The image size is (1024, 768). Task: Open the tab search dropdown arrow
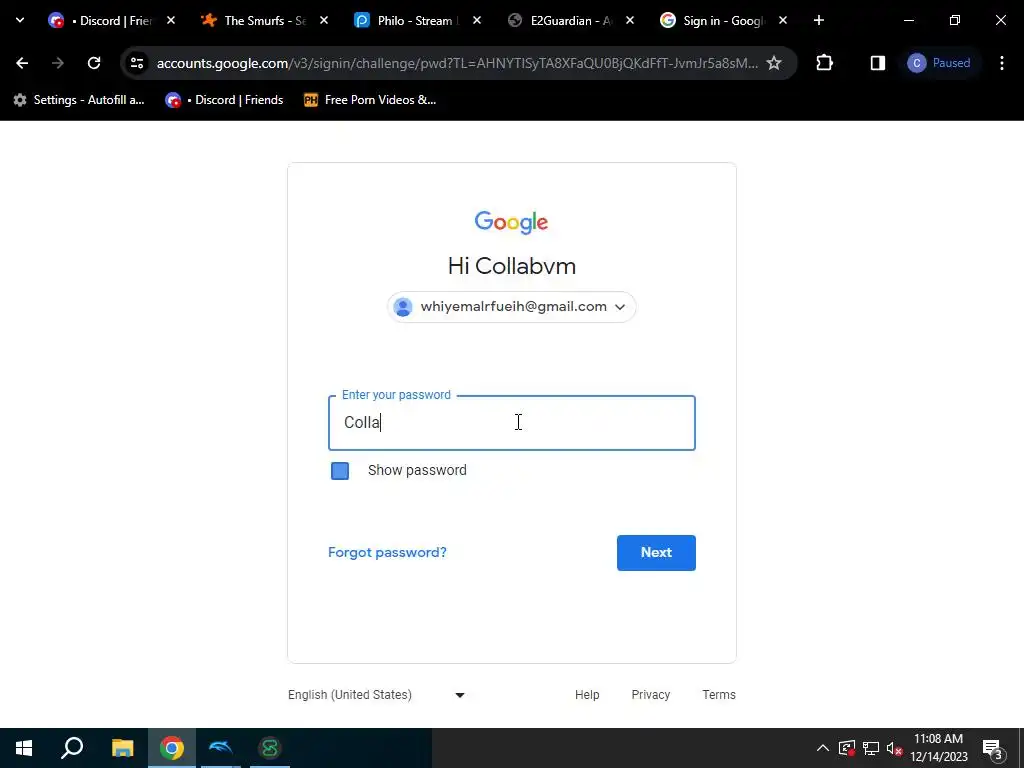20,20
